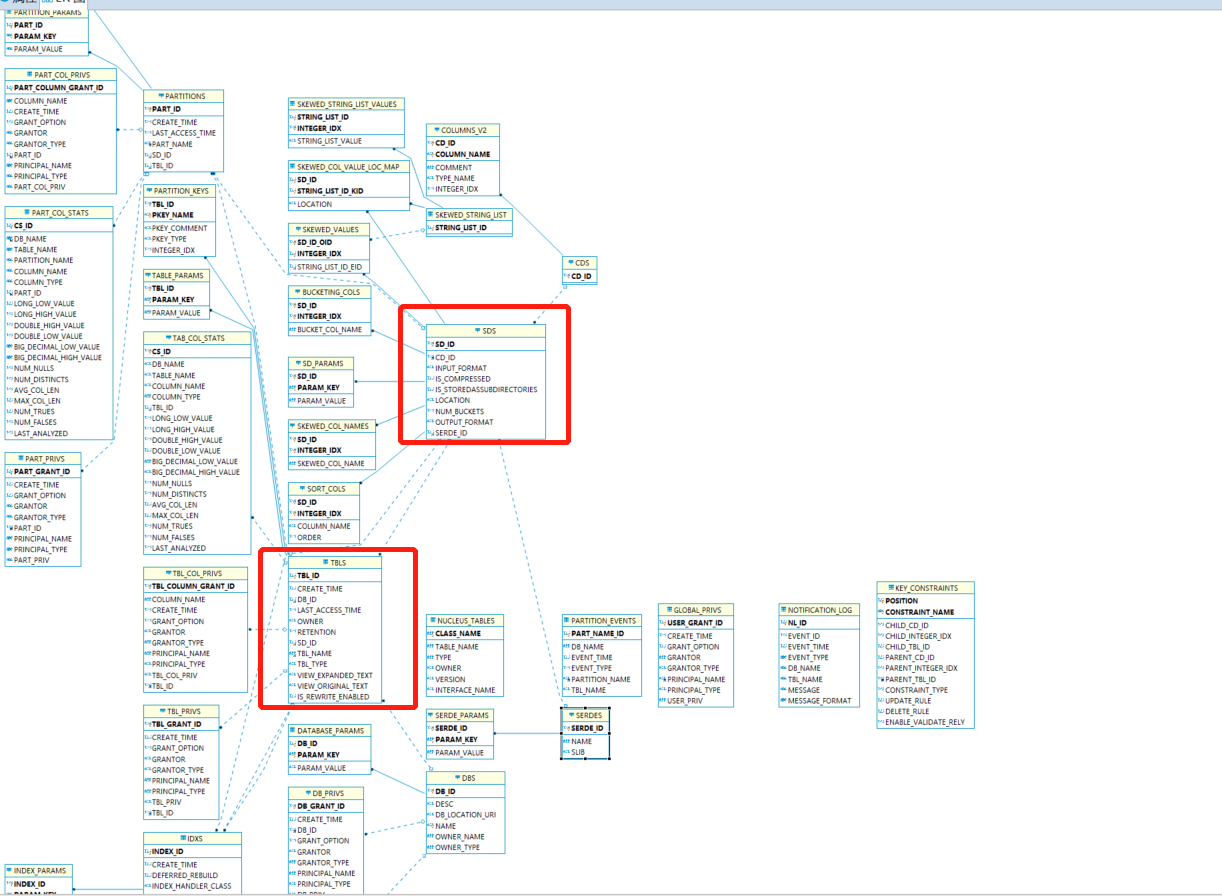Click the TABLE_PARAMS entity title
1222x896 pixels.
click(x=176, y=275)
